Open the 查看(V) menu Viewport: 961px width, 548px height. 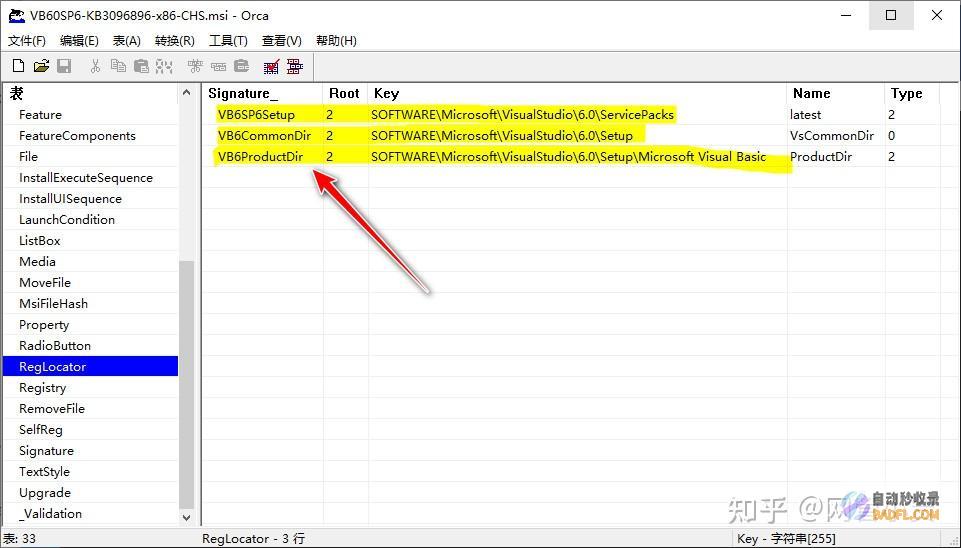point(282,41)
